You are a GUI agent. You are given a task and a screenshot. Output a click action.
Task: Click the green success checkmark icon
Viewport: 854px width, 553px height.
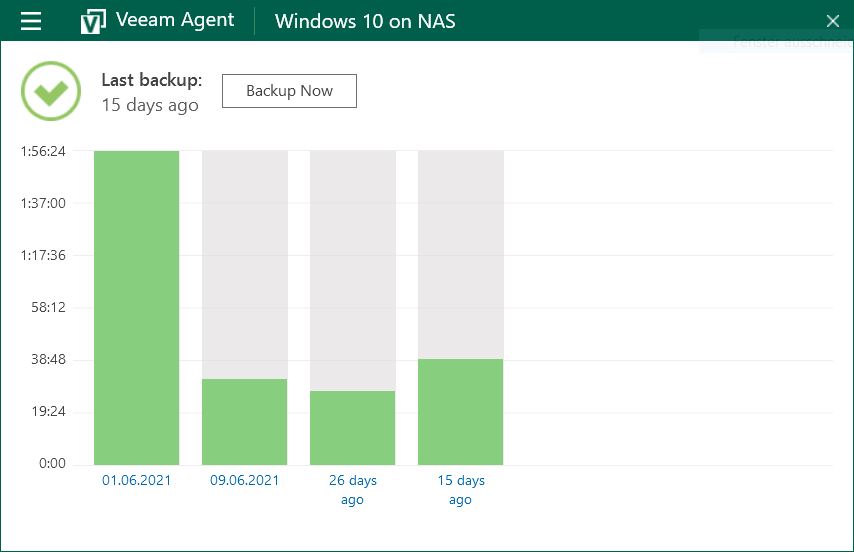coord(51,91)
